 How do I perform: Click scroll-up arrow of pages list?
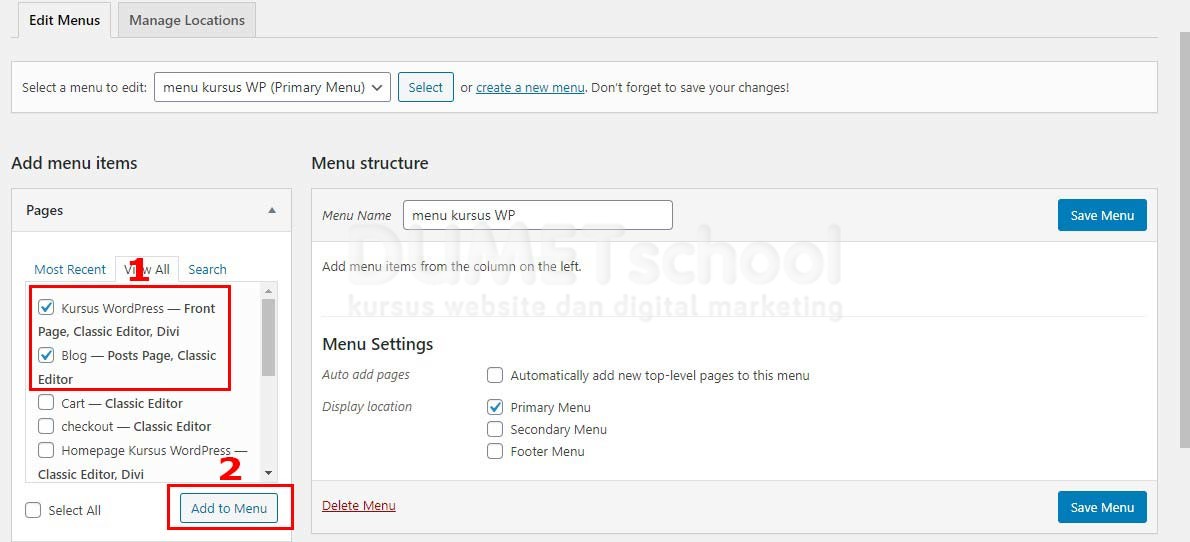pos(268,291)
